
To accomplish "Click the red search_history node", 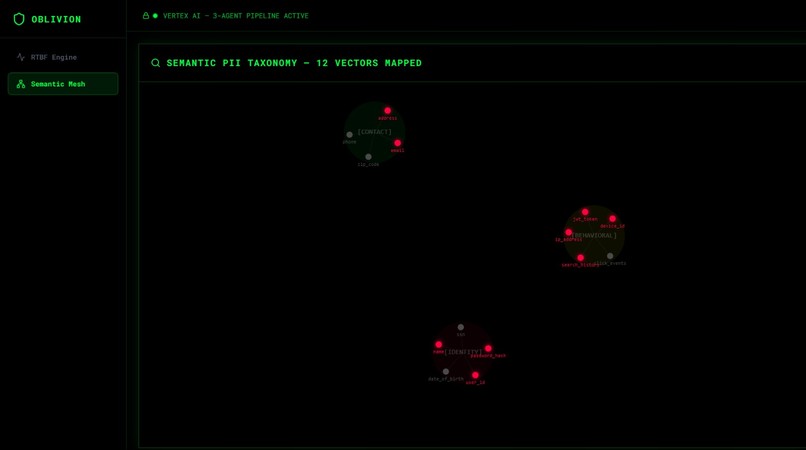I will [x=580, y=258].
